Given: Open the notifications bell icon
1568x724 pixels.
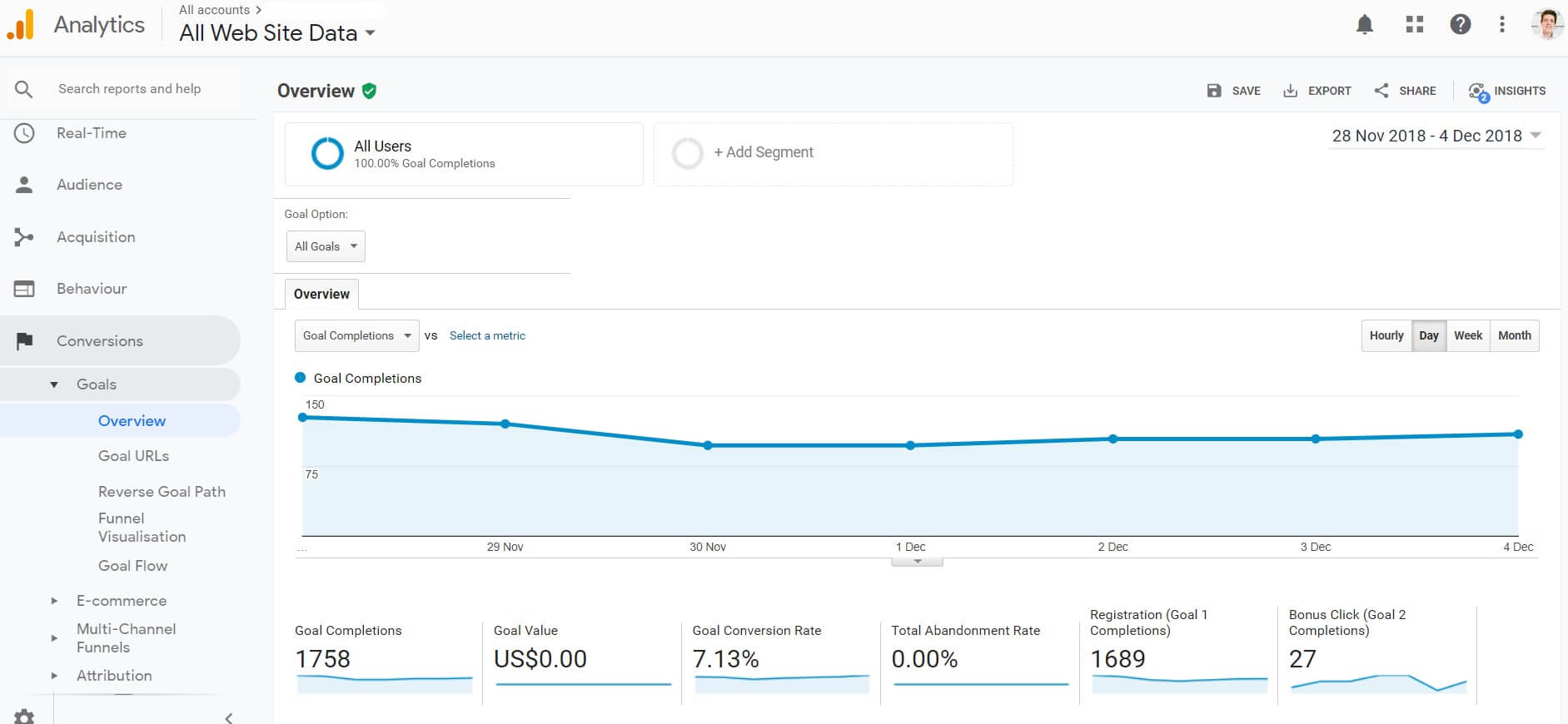Looking at the screenshot, I should (1364, 25).
